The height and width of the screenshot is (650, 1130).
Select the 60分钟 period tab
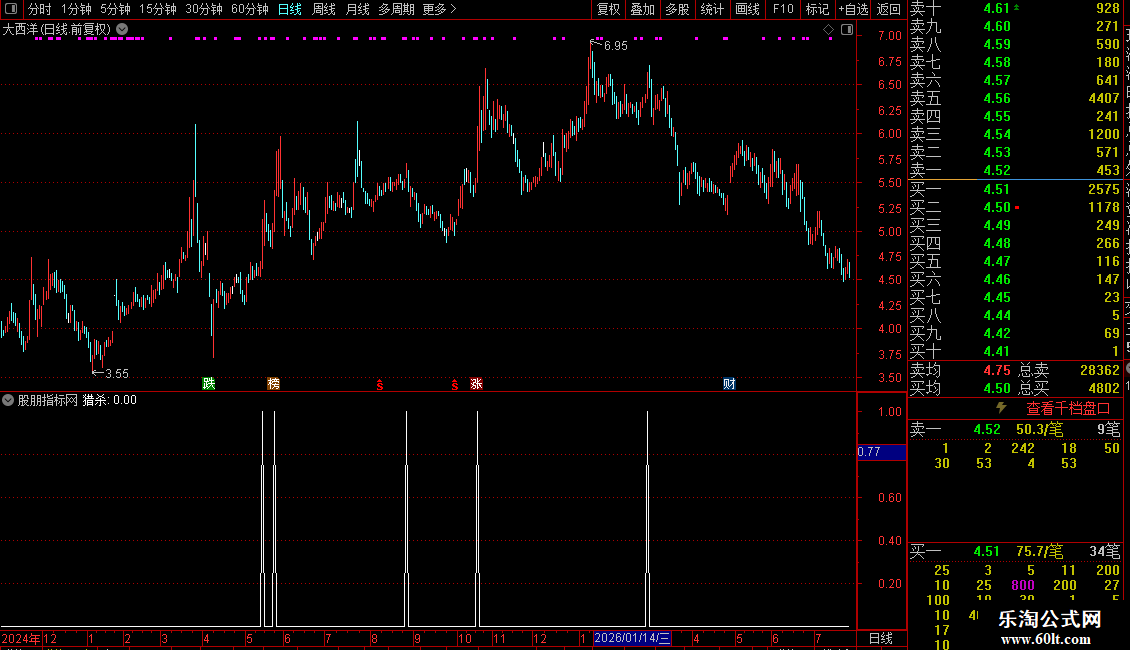click(x=249, y=9)
